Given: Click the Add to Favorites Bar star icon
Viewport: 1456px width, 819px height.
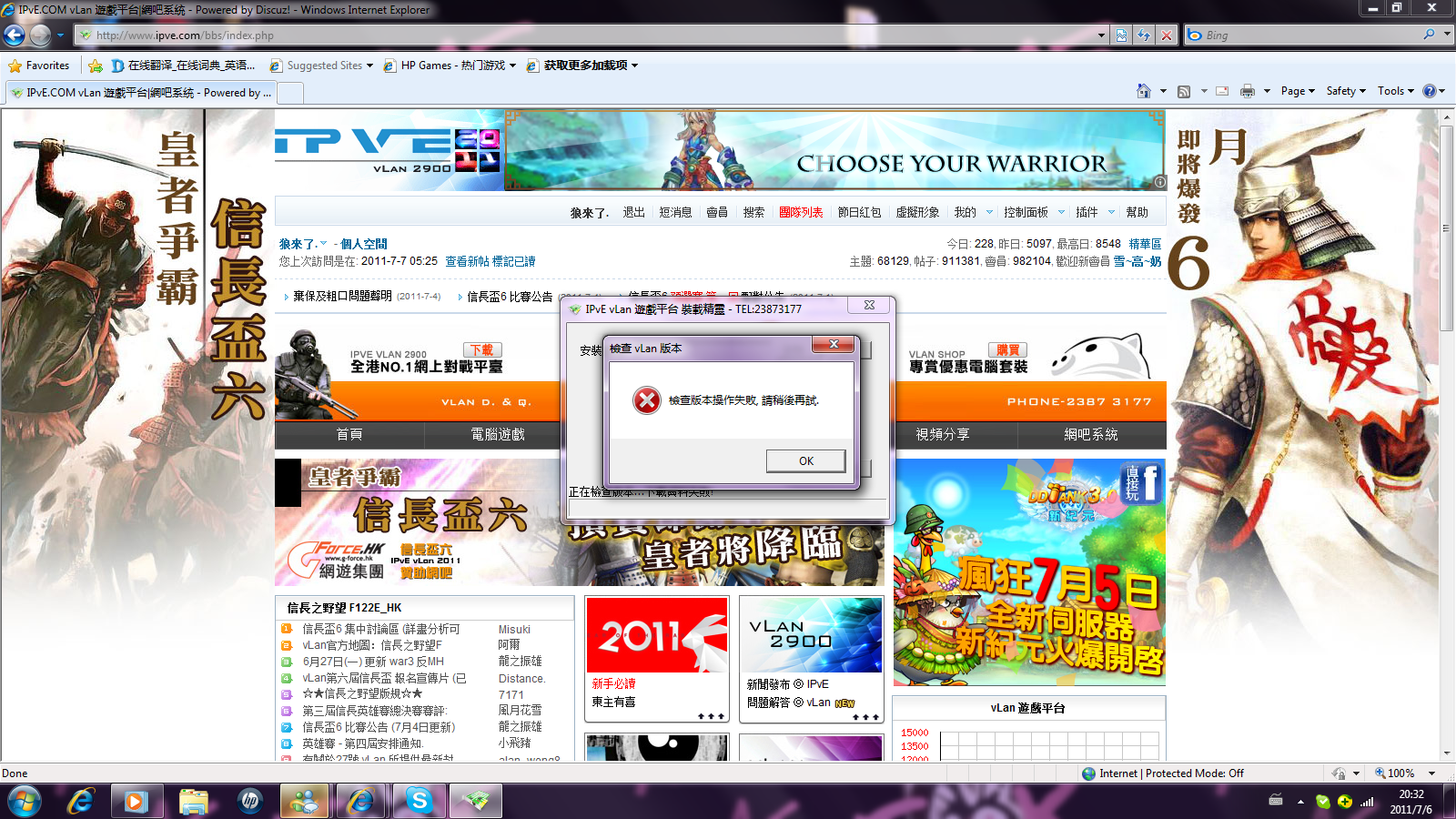Looking at the screenshot, I should coord(95,66).
